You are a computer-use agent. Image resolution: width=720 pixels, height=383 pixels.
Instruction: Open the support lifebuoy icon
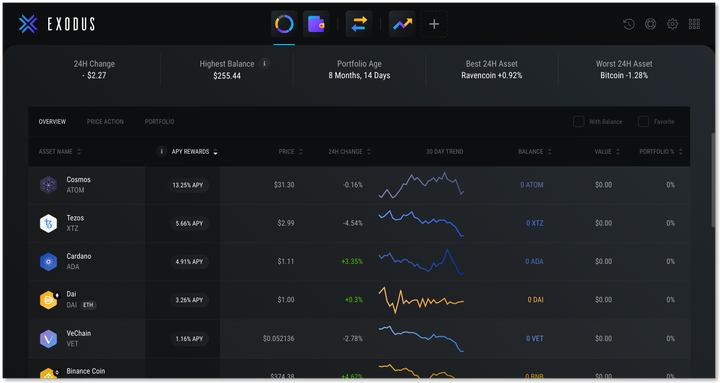click(x=650, y=24)
